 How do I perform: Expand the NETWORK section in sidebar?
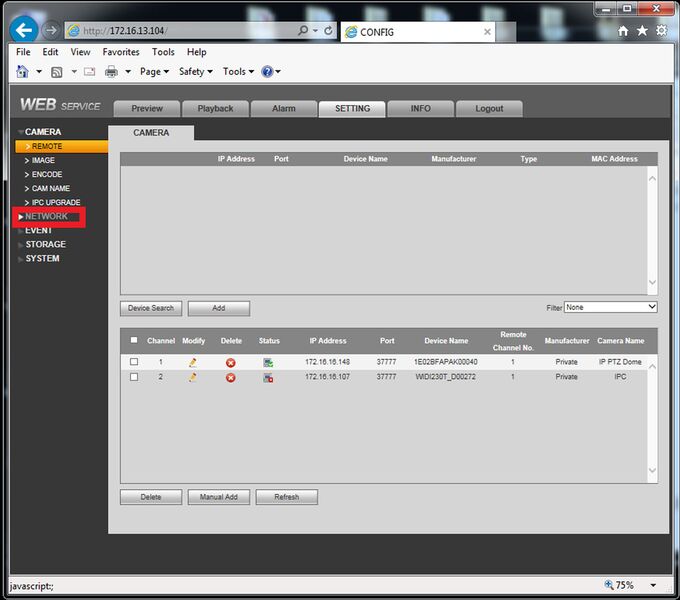click(46, 216)
